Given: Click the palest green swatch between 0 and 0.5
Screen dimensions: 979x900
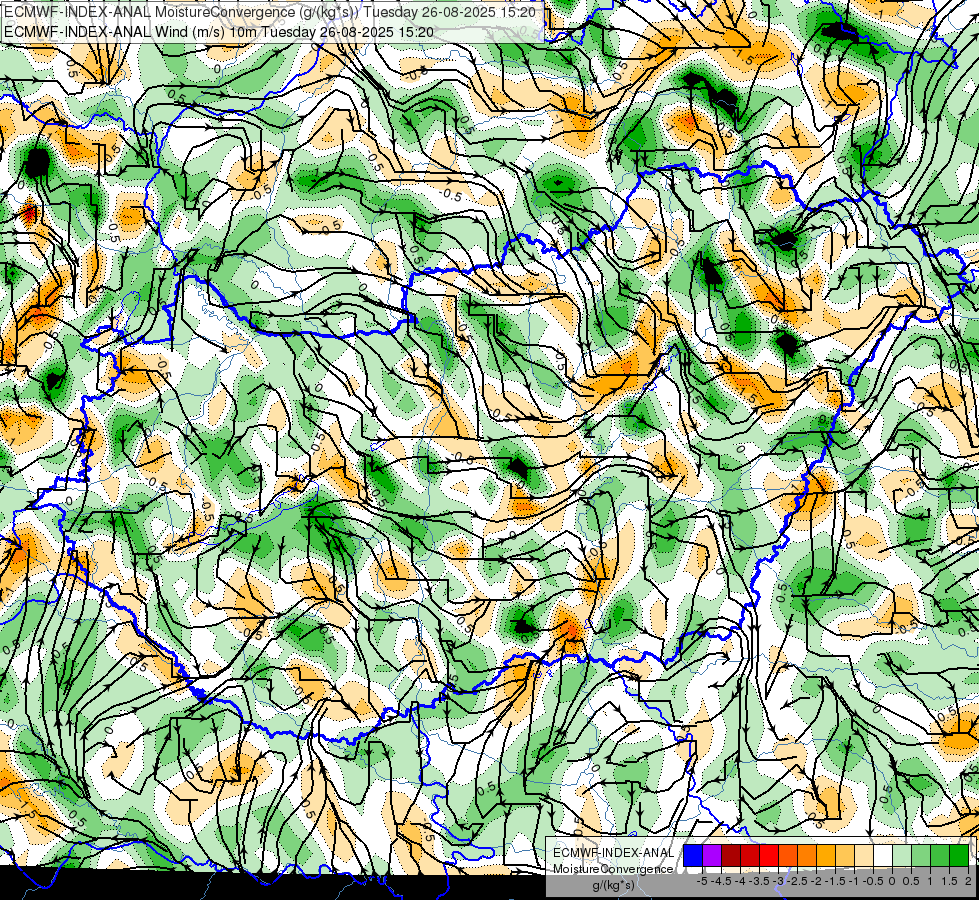Looking at the screenshot, I should click(902, 855).
